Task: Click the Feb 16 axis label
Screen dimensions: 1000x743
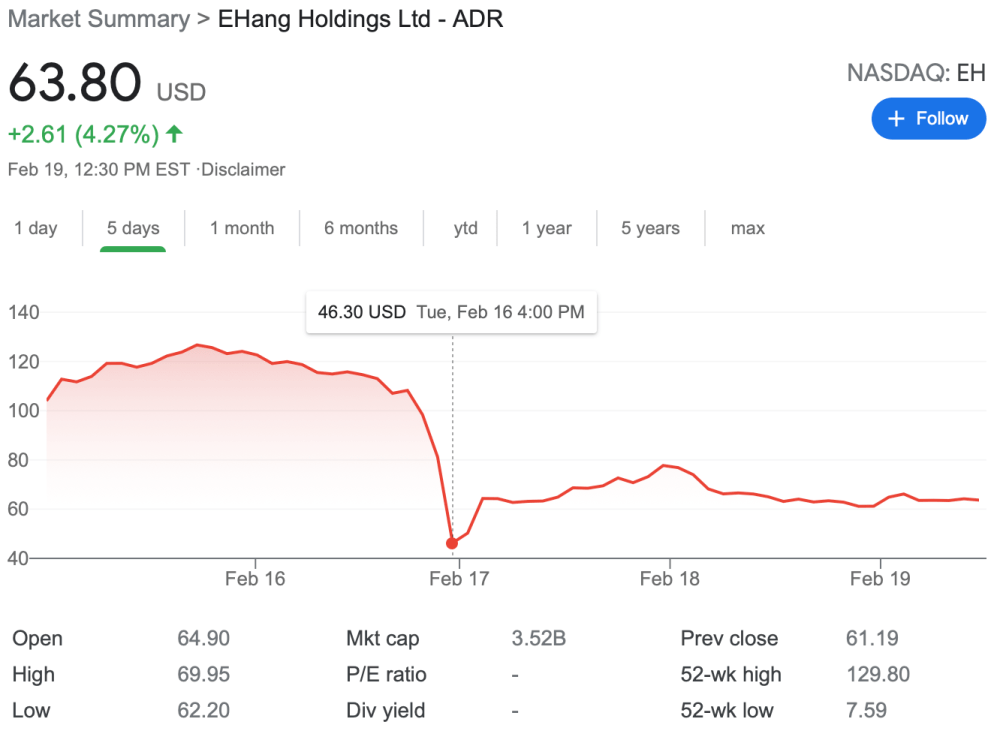Action: [x=255, y=579]
